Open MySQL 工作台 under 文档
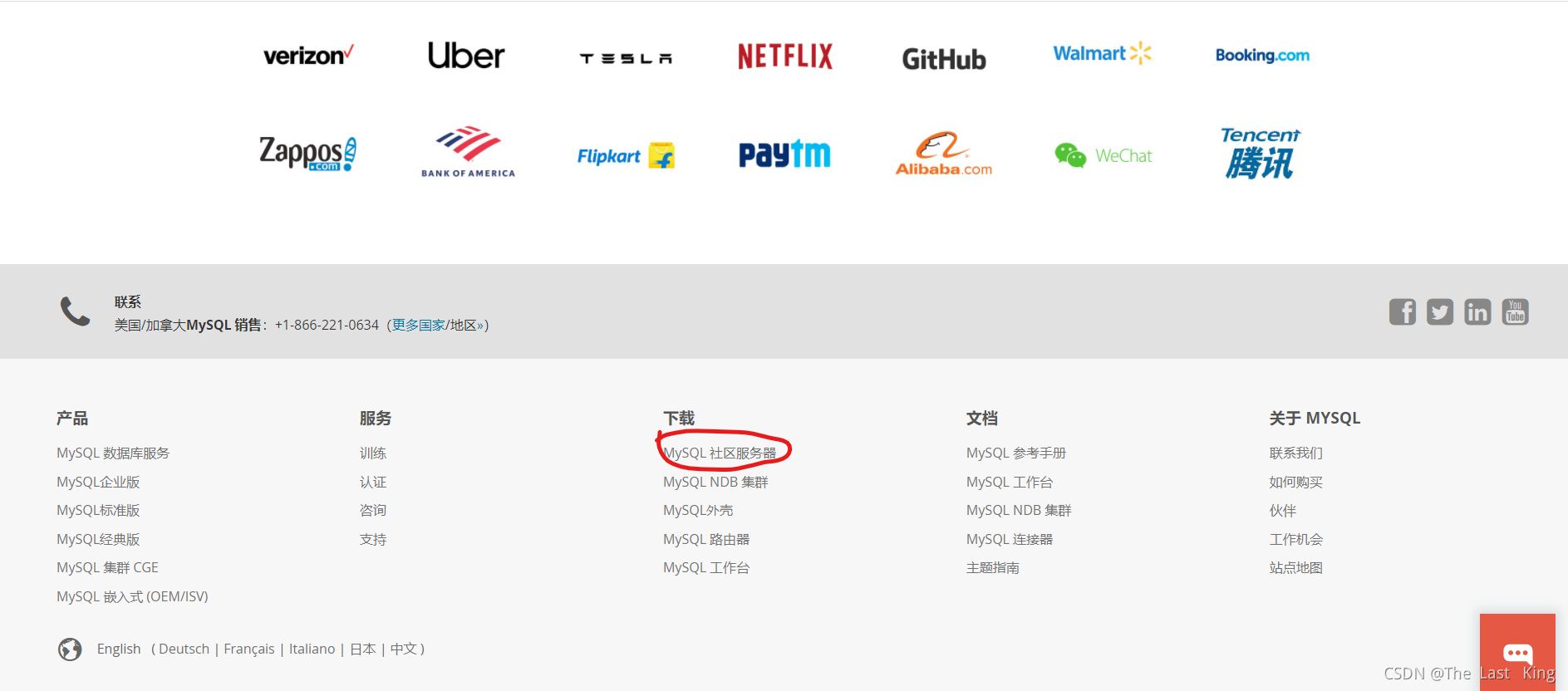The width and height of the screenshot is (1568, 691). 1010,482
